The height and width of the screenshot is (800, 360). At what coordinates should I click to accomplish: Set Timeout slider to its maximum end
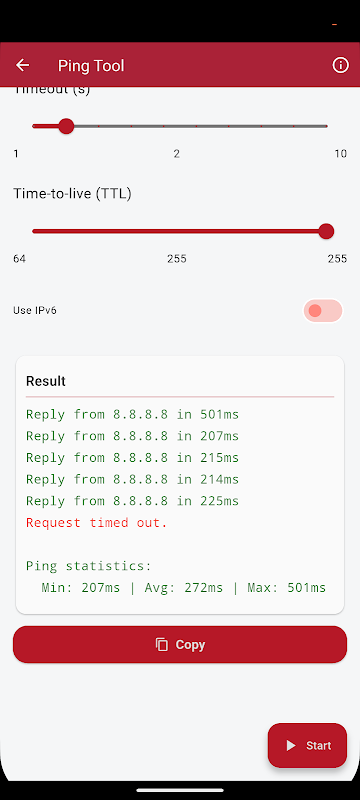coord(326,126)
